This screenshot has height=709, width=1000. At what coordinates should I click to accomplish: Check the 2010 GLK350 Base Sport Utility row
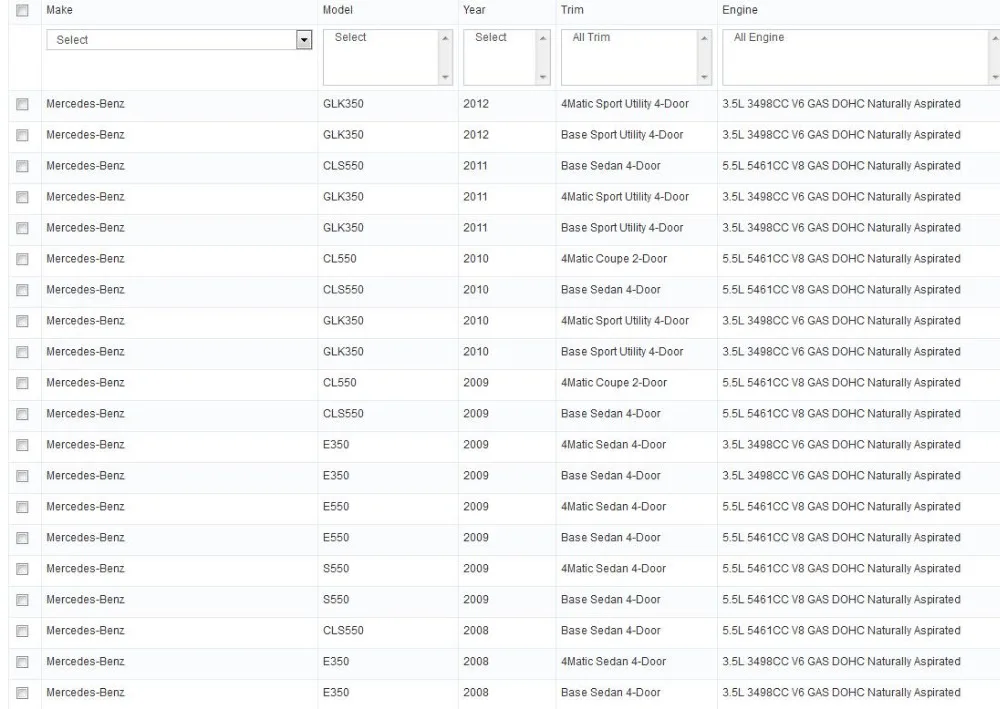tap(22, 352)
